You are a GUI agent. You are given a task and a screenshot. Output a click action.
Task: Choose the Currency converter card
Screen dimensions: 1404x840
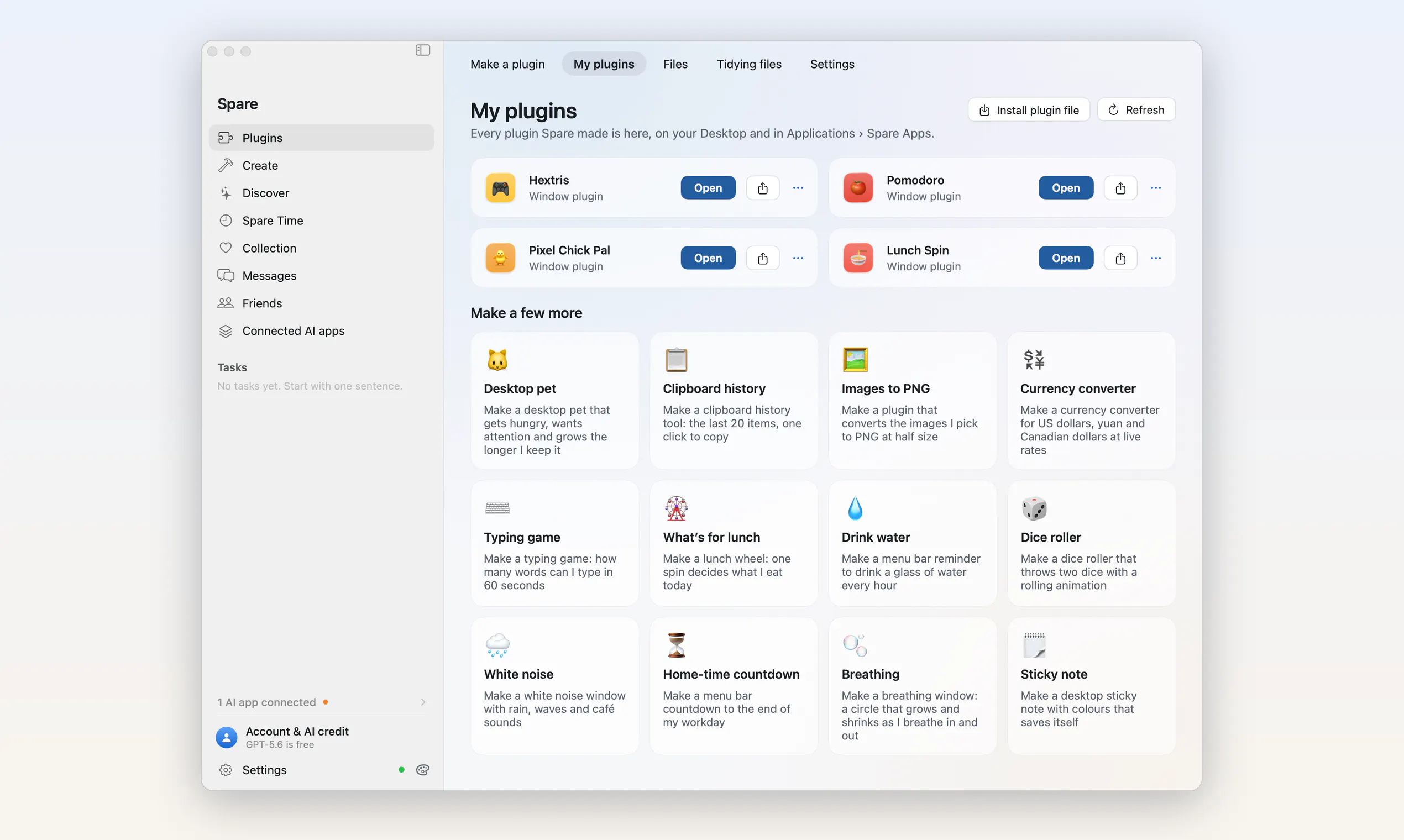pyautogui.click(x=1091, y=401)
